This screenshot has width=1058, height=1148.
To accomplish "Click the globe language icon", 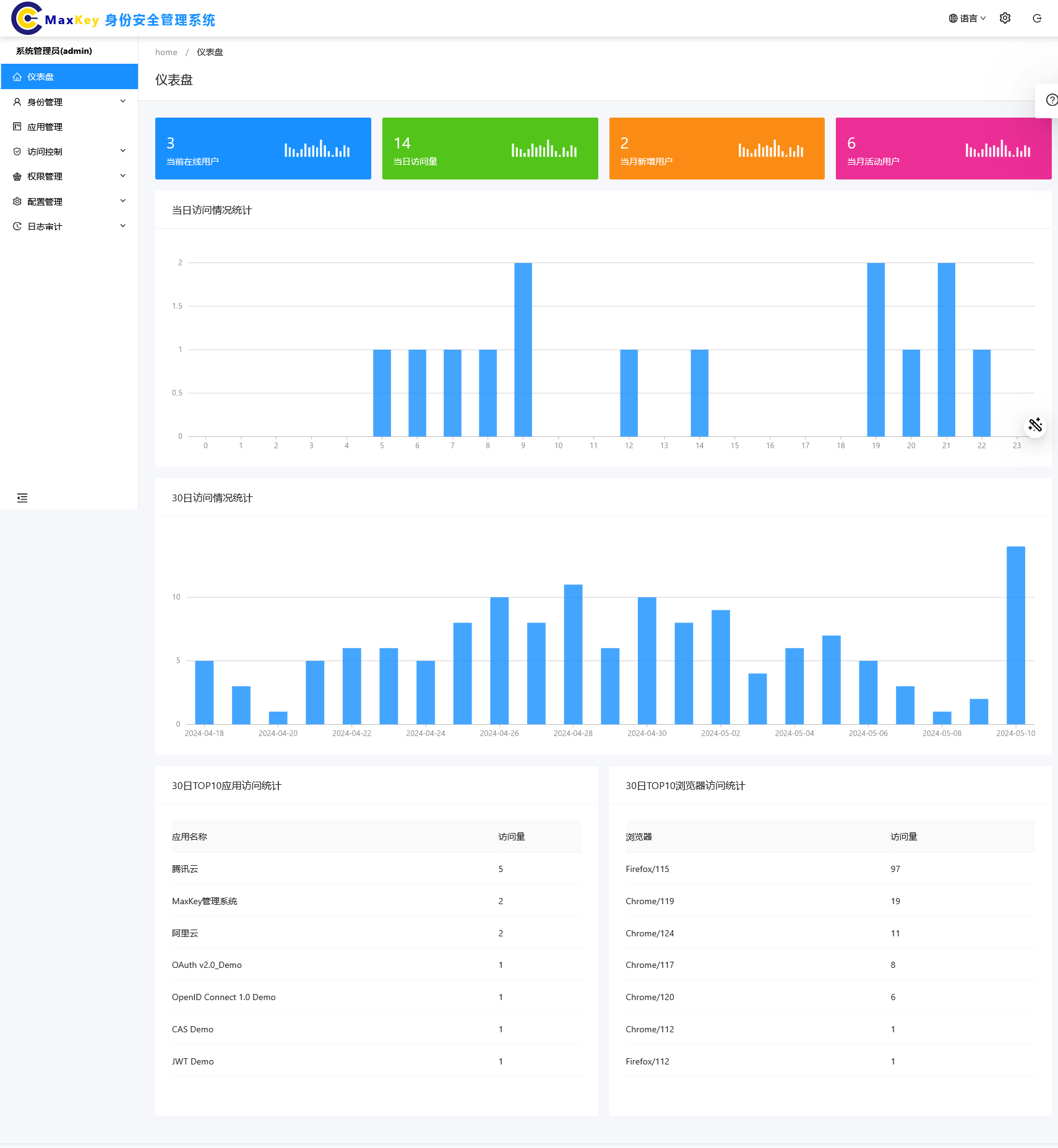I will point(953,19).
